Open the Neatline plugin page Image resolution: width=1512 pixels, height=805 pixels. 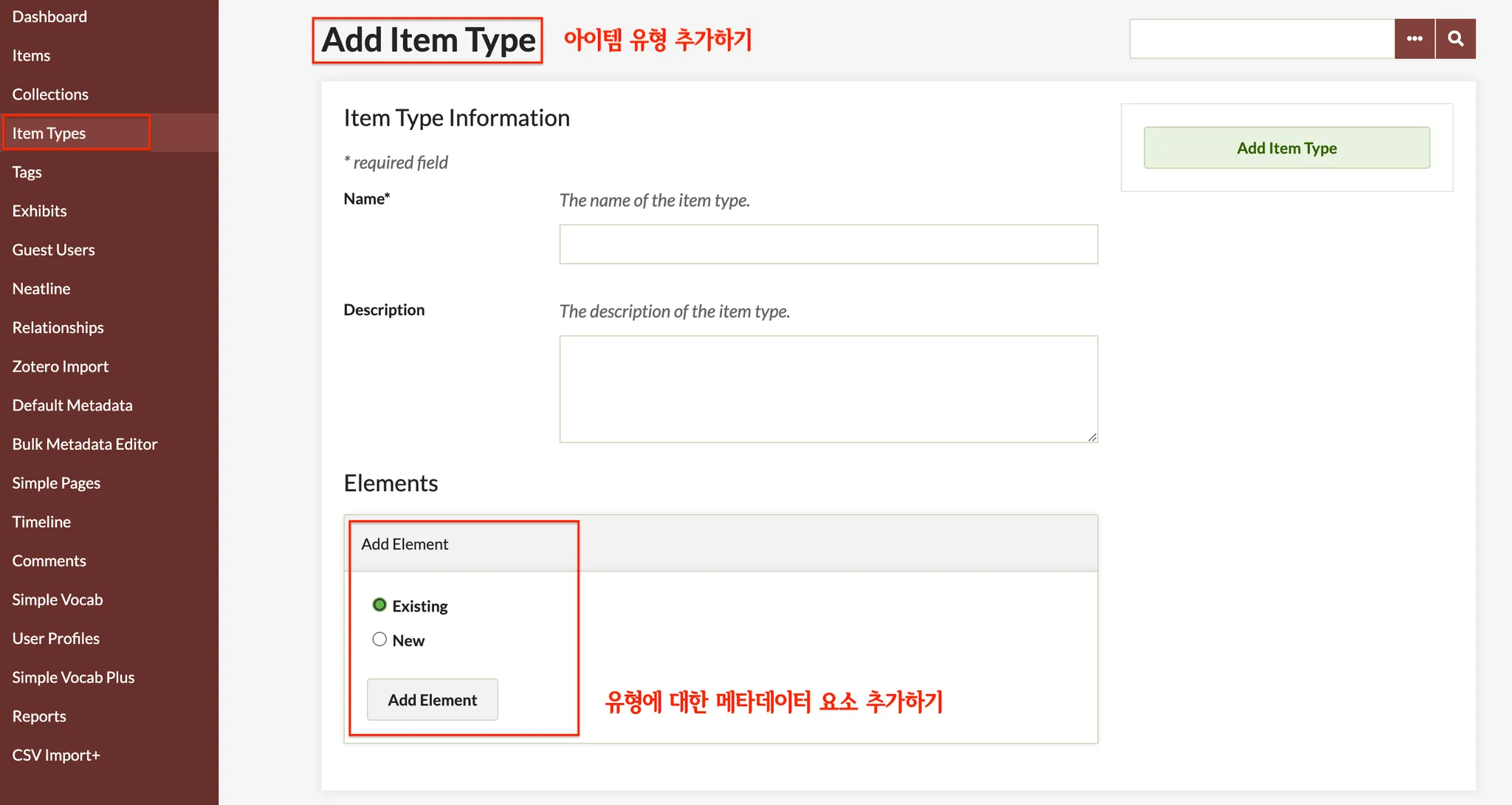pos(41,289)
